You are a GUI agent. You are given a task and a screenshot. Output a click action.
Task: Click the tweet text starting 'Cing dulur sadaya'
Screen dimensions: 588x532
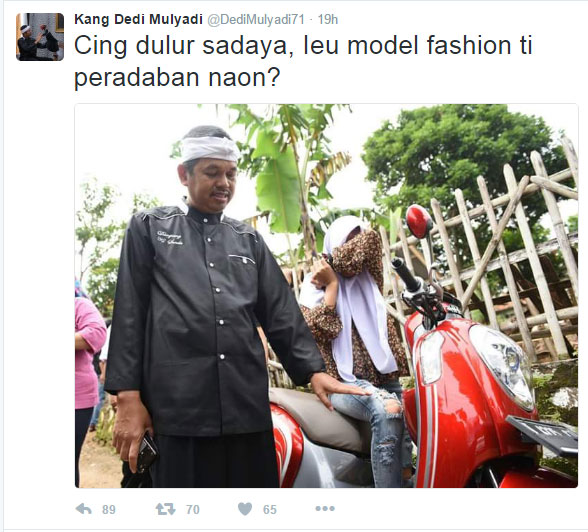click(x=303, y=61)
